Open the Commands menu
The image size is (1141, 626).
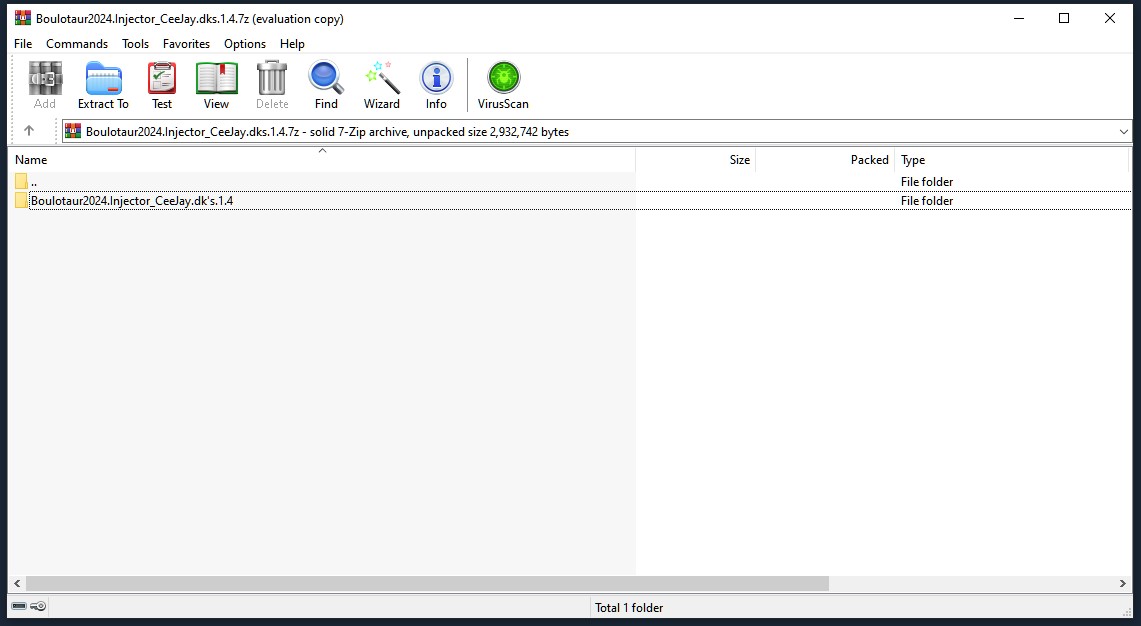pos(77,44)
